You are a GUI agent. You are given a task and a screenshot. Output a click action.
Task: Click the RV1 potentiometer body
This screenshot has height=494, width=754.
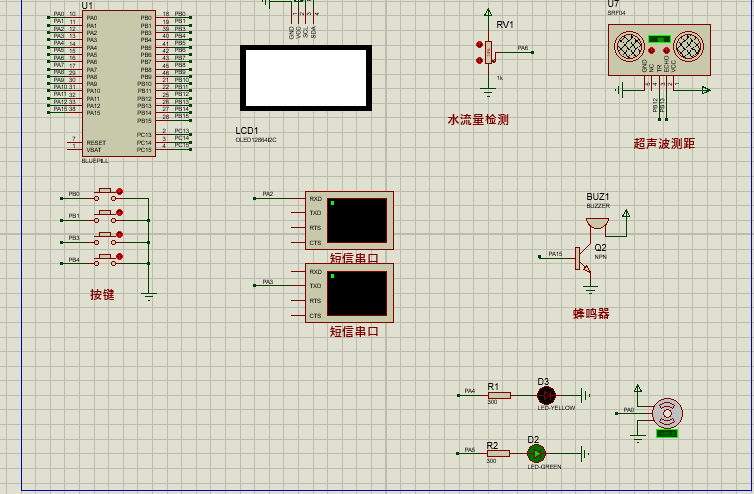pos(489,52)
